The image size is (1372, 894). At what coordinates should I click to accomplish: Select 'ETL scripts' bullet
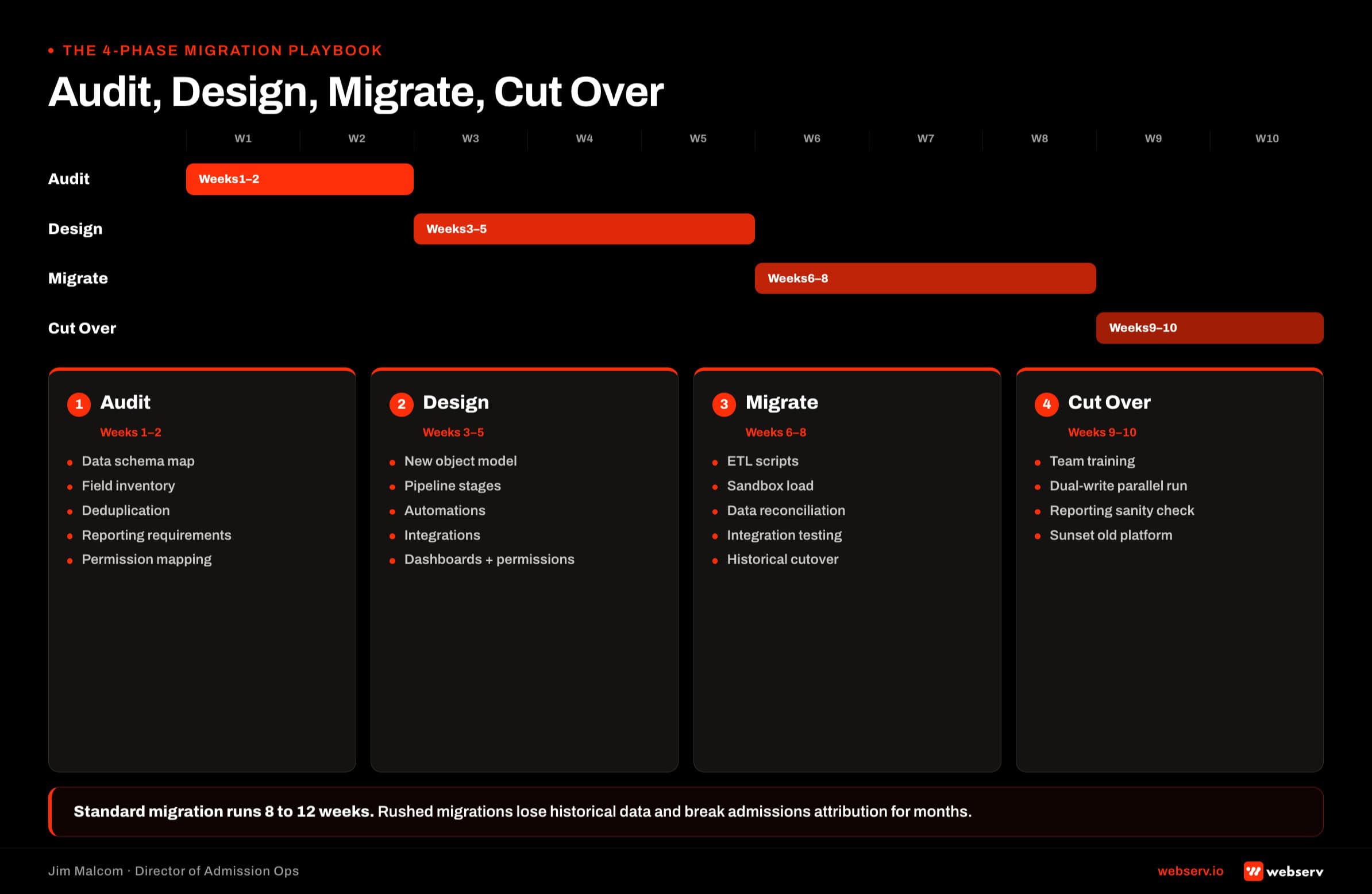762,461
